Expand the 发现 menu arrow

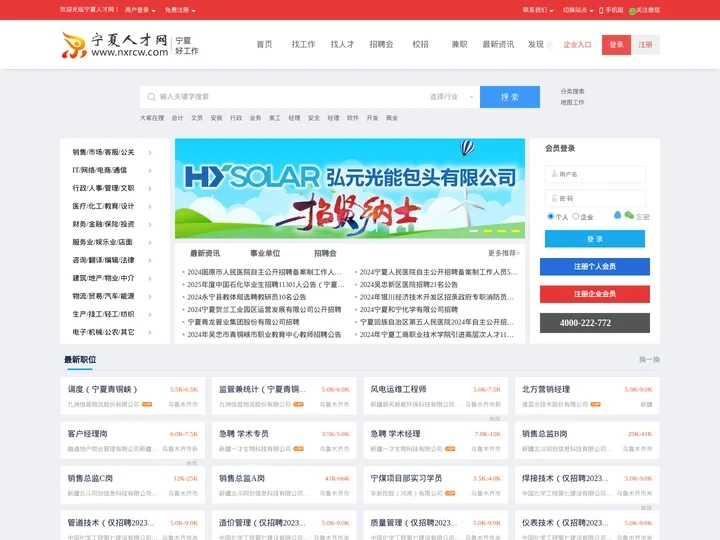point(550,45)
